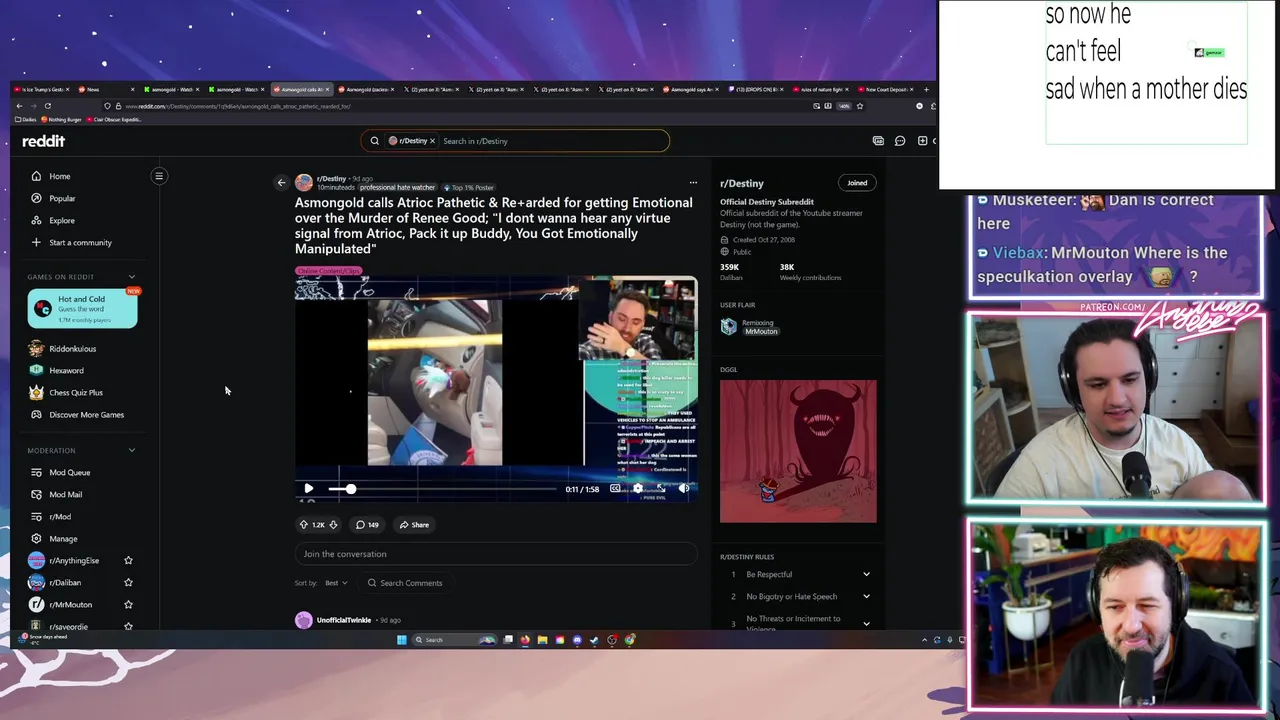Click the video scrubber handle
Image resolution: width=1280 pixels, height=720 pixels.
pyautogui.click(x=350, y=489)
